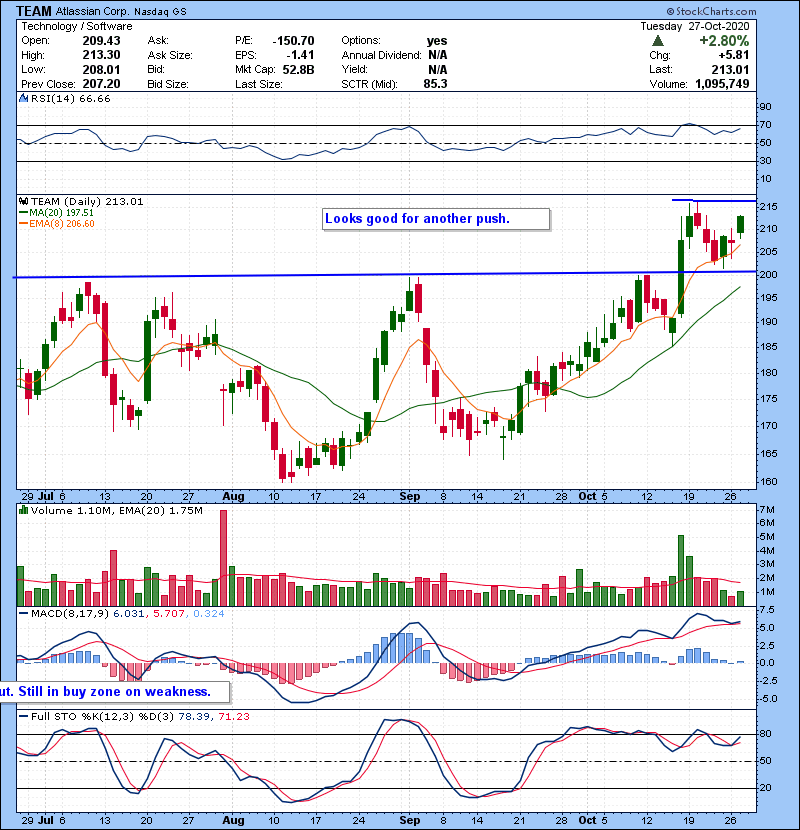The height and width of the screenshot is (830, 800).
Task: Click the tall green volume bar near Oct 19
Action: click(x=681, y=571)
